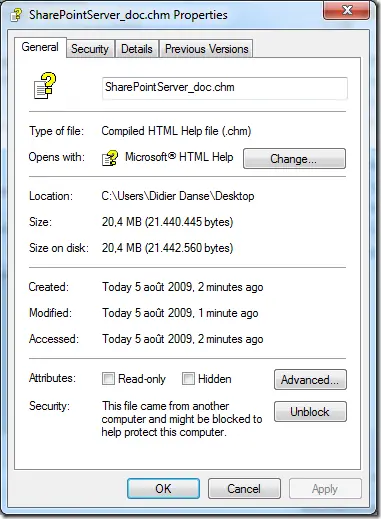Image resolution: width=381 pixels, height=519 pixels.
Task: Toggle the Read-only checkbox
Action: click(108, 379)
